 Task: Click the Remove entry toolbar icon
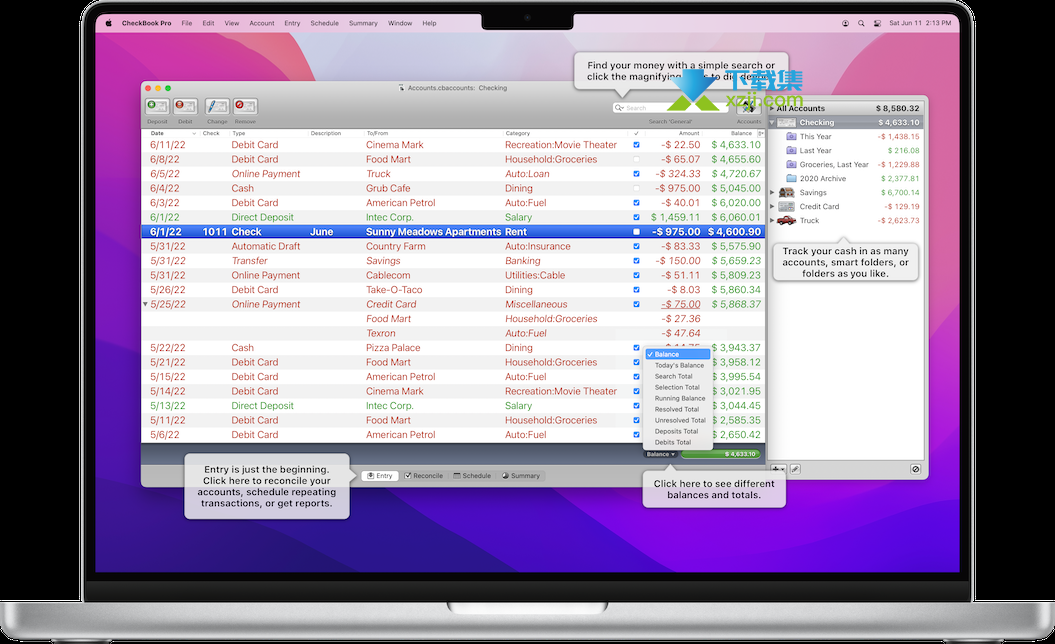[245, 106]
